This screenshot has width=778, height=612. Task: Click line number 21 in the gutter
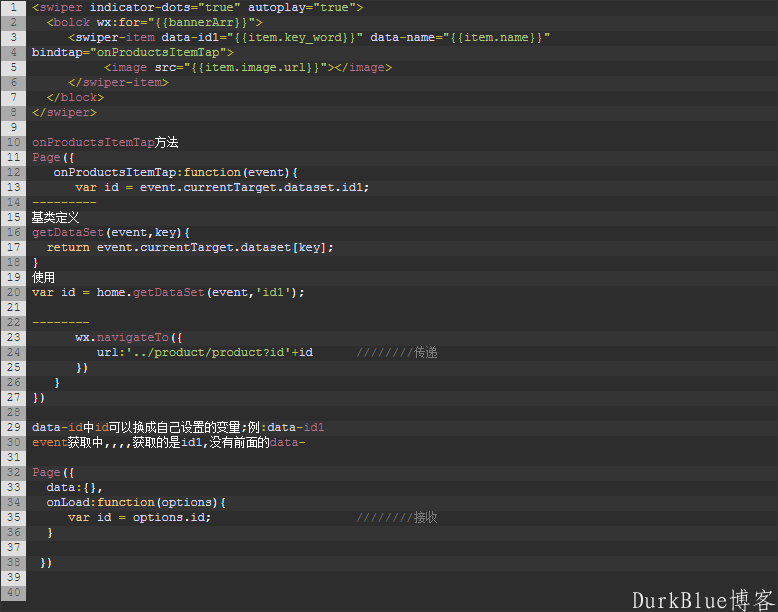(x=13, y=307)
